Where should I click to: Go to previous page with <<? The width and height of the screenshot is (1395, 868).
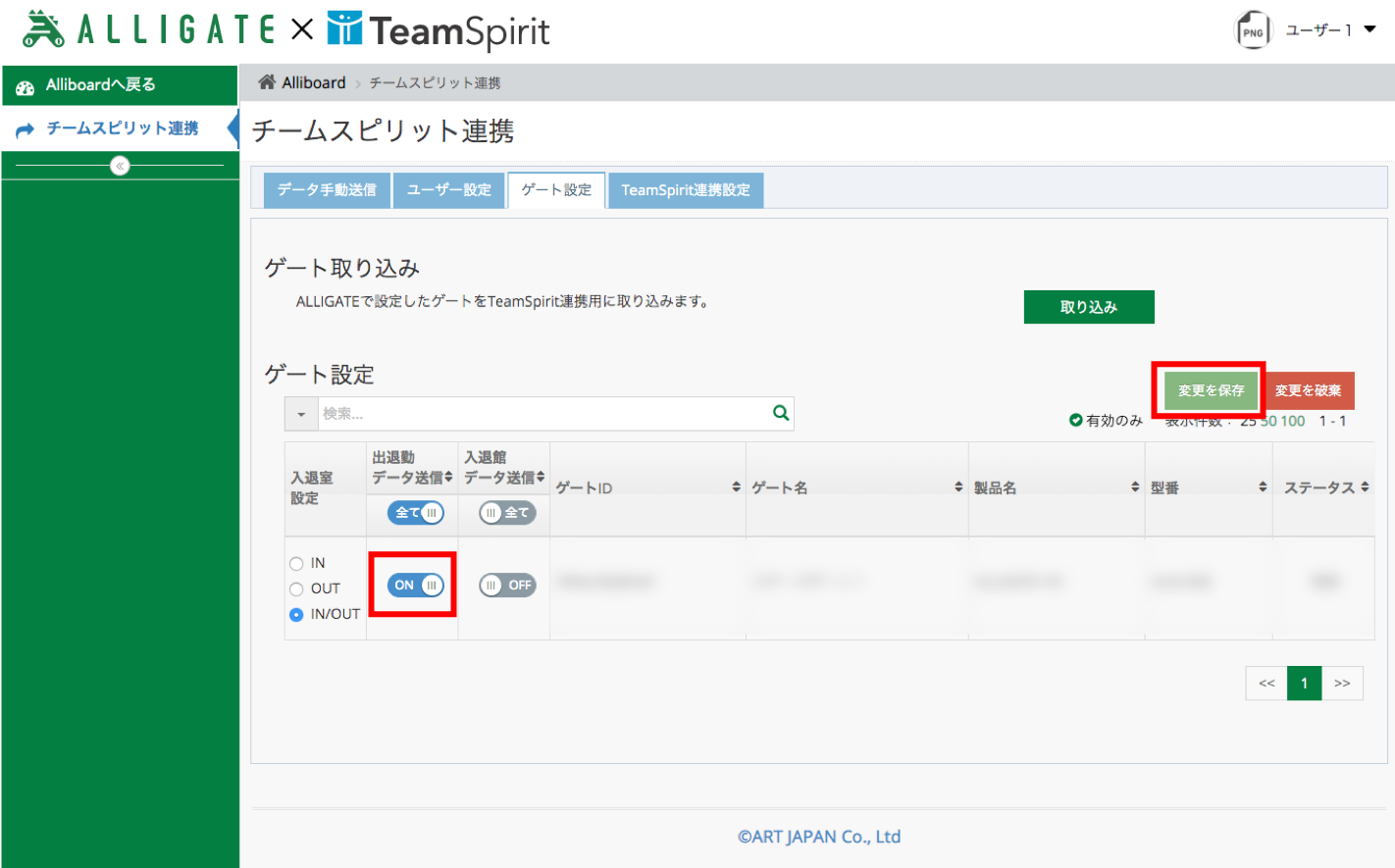coord(1266,684)
